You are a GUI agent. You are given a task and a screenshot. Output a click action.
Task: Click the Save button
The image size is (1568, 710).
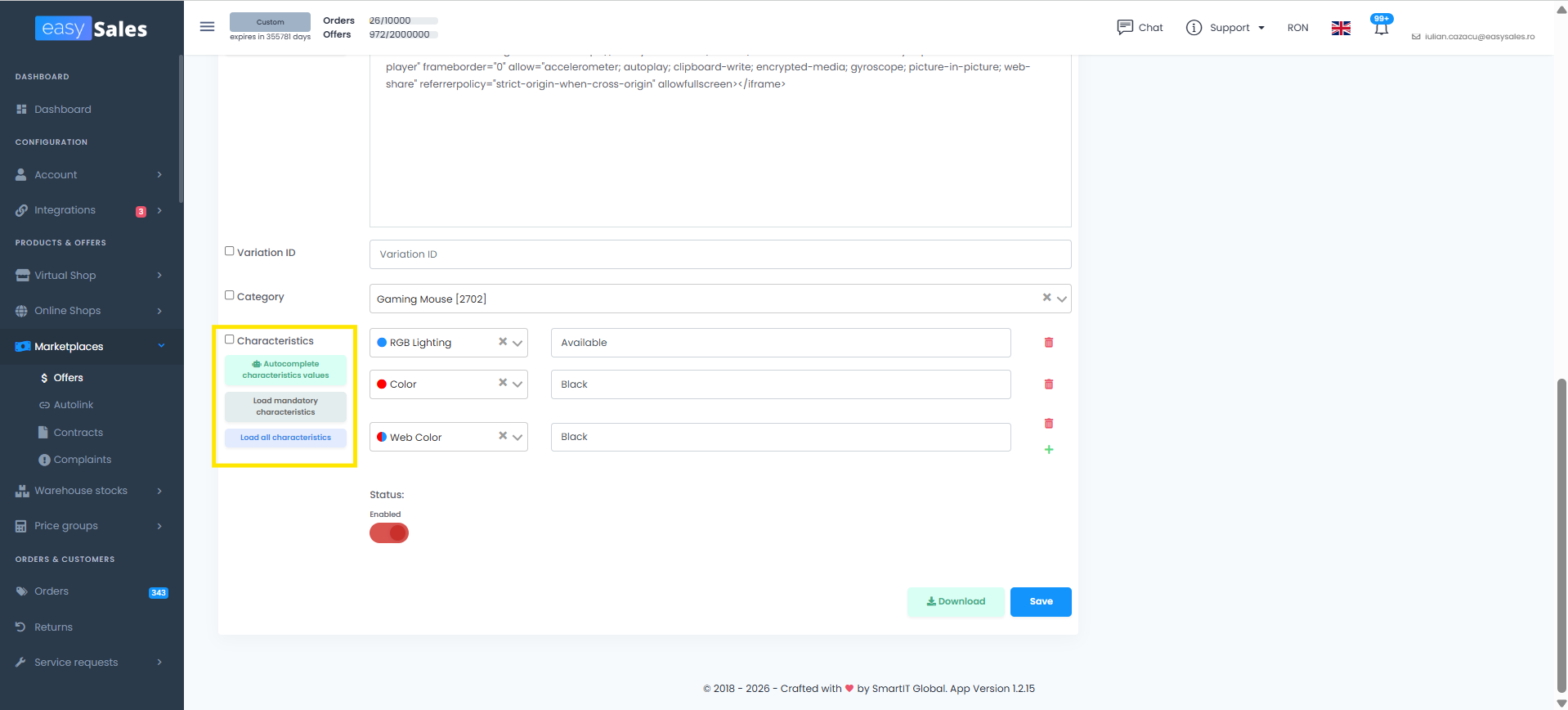pyautogui.click(x=1041, y=602)
